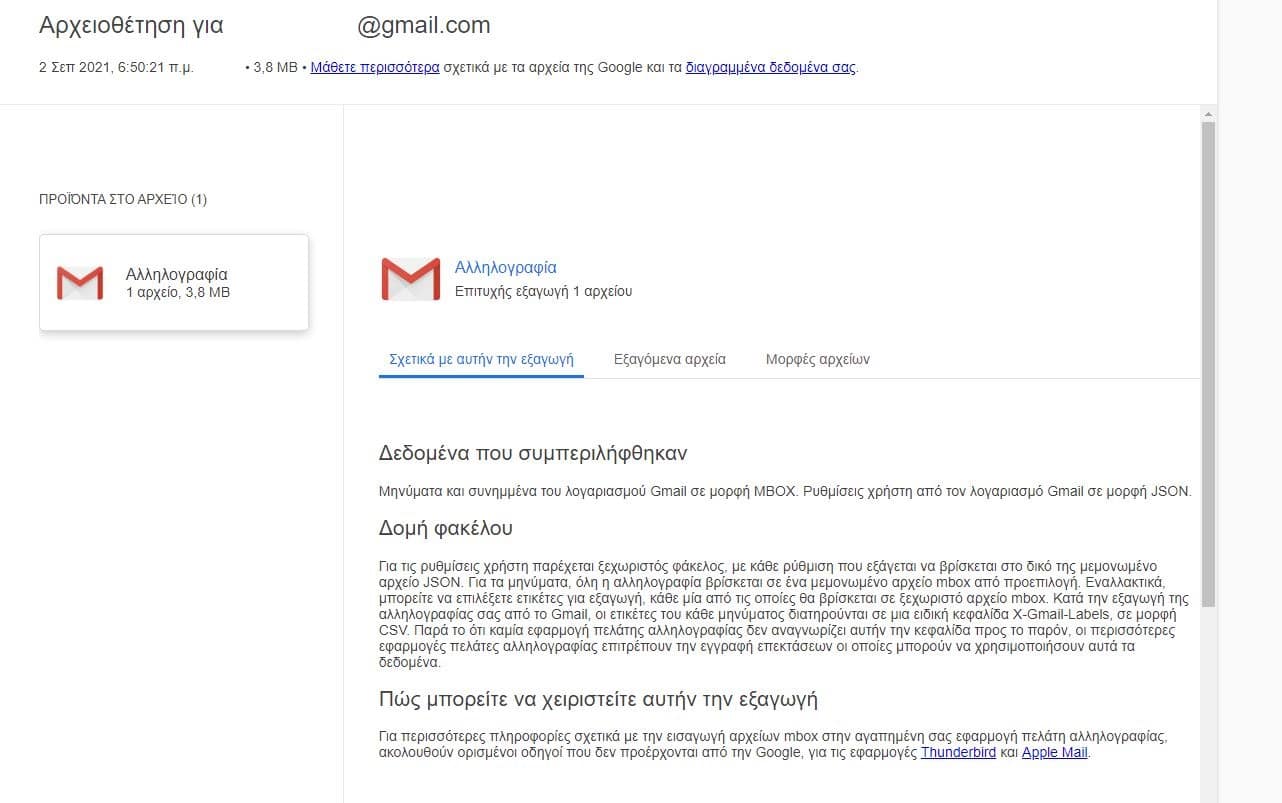Click the scrollbar track below the thumb
The height and width of the screenshot is (803, 1282).
click(1208, 700)
